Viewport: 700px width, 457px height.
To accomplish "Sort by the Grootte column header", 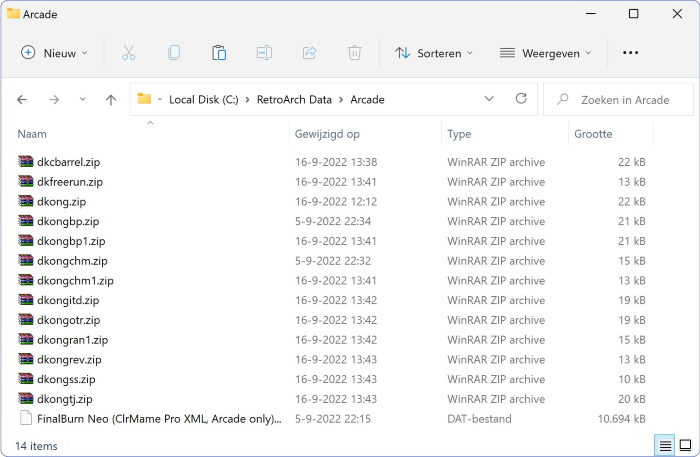I will click(593, 134).
